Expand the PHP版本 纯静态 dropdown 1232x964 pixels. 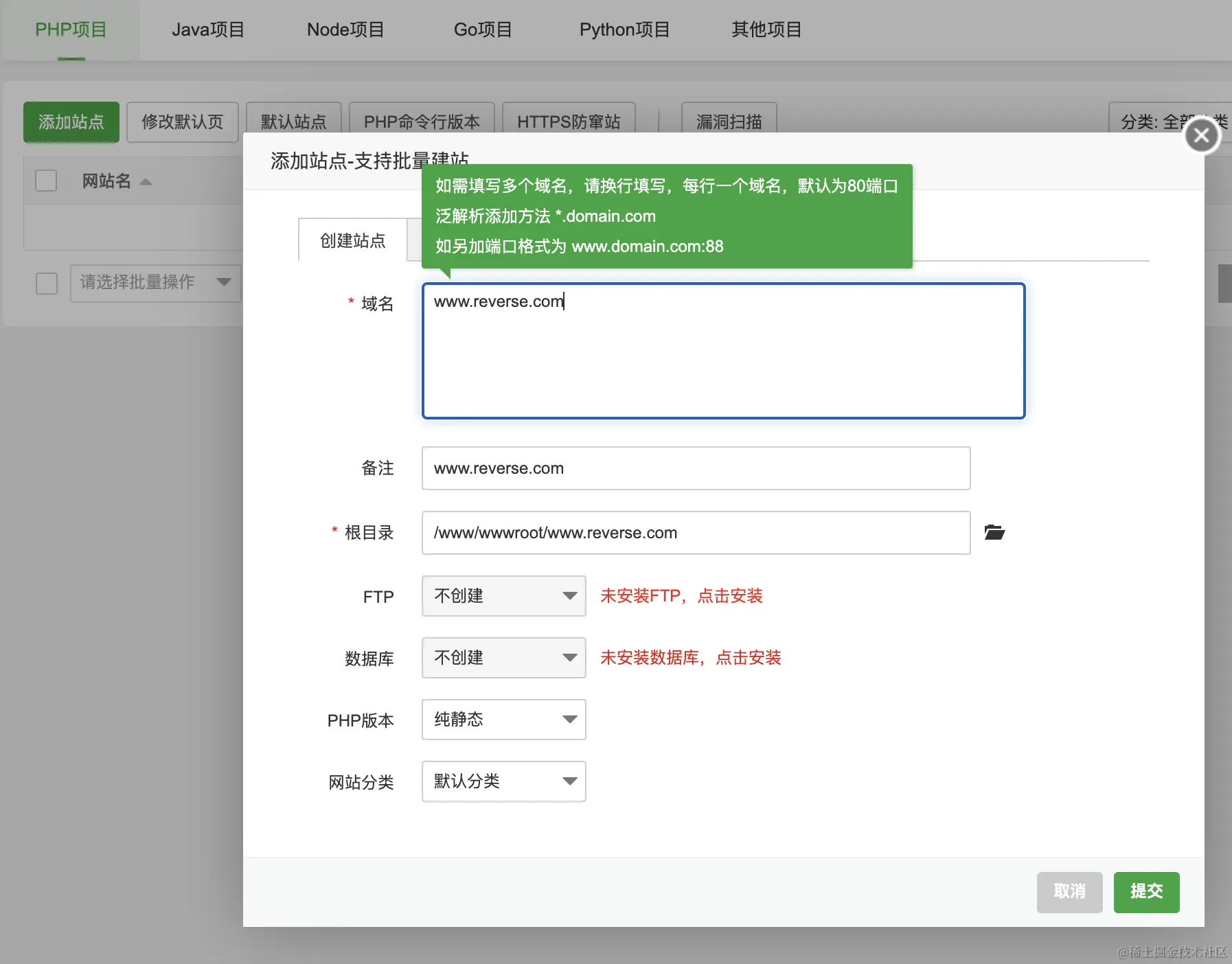(x=504, y=720)
